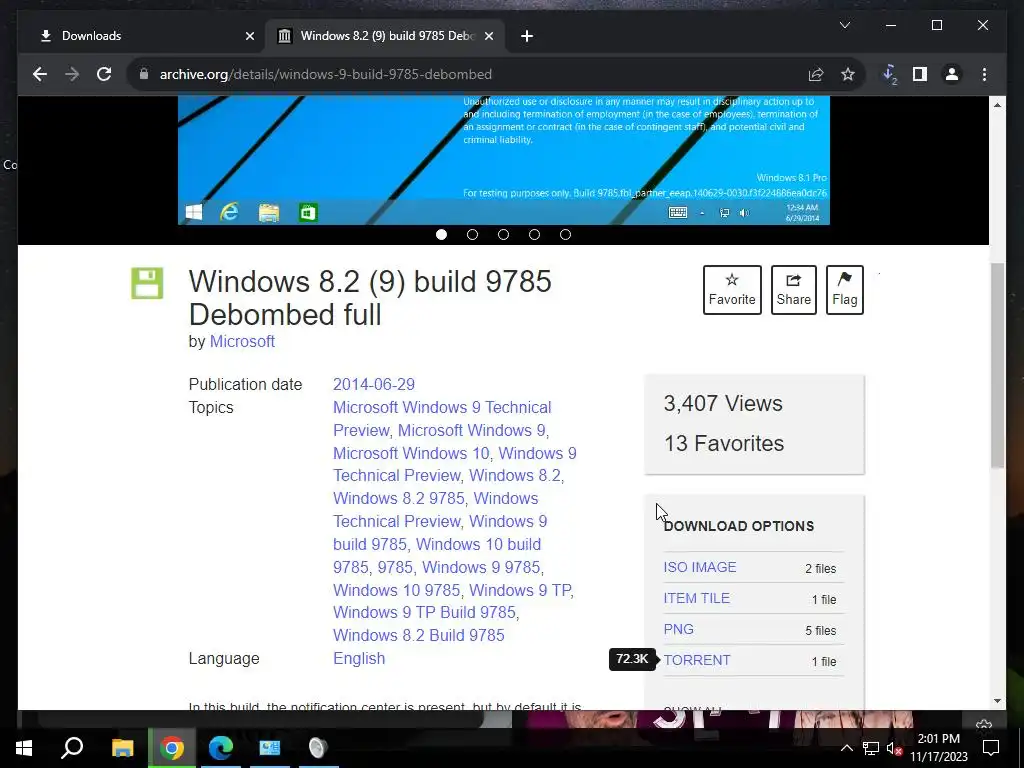Select the fifth screenshot carousel dot

pos(566,234)
